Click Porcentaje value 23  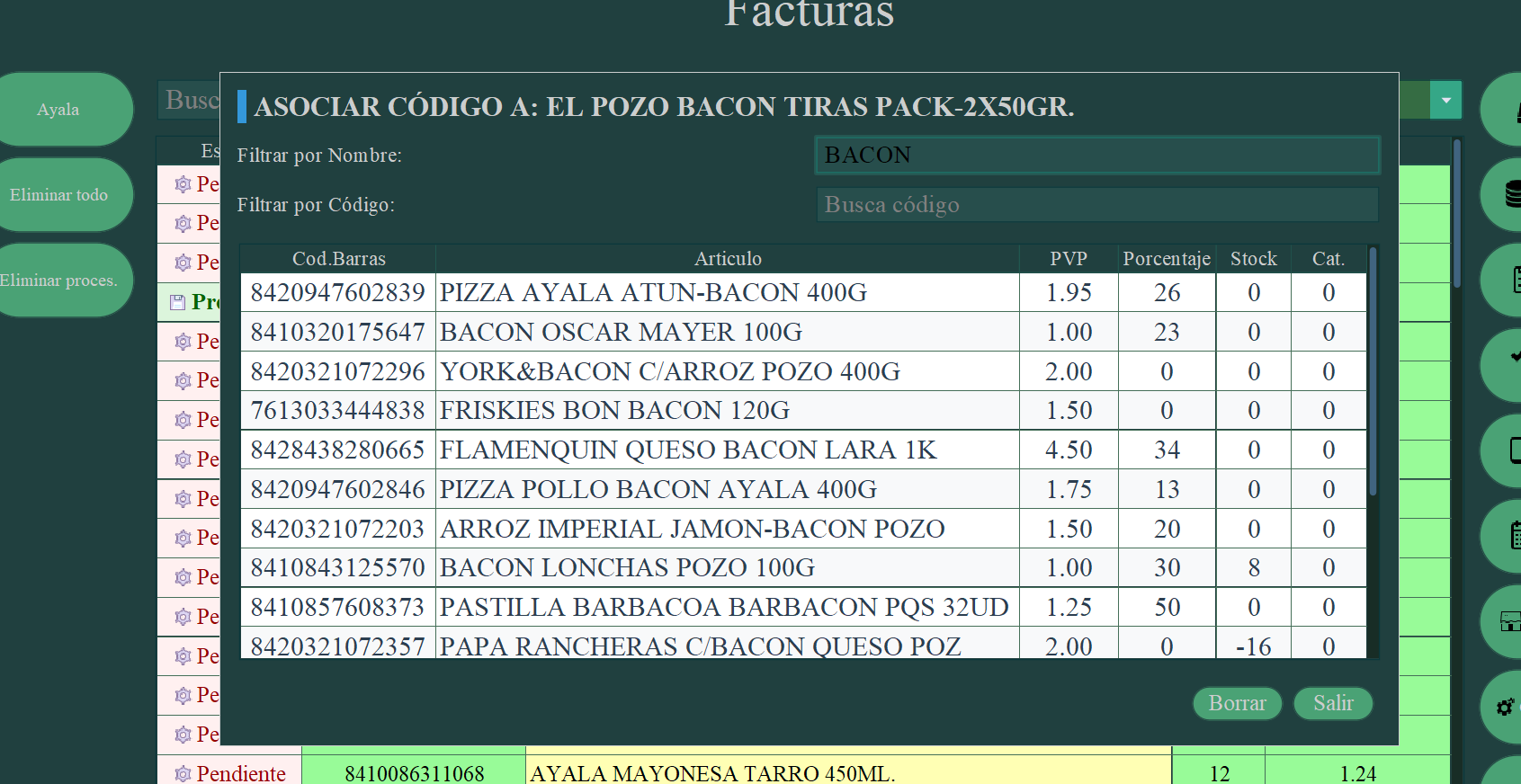[1167, 333]
